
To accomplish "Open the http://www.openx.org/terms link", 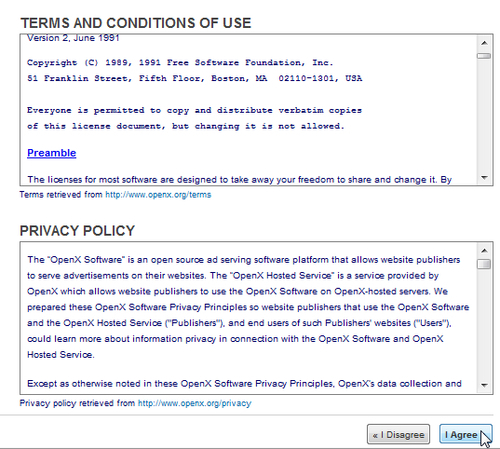I will pyautogui.click(x=158, y=195).
